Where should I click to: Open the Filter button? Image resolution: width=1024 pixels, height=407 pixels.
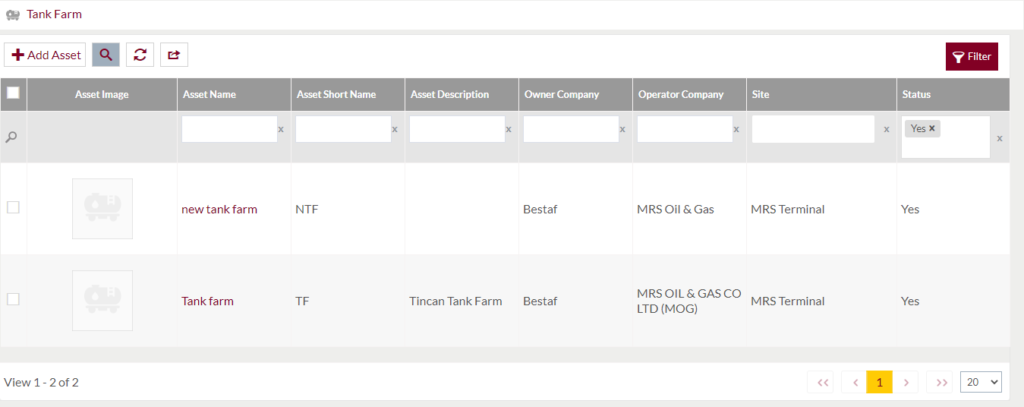coord(972,57)
